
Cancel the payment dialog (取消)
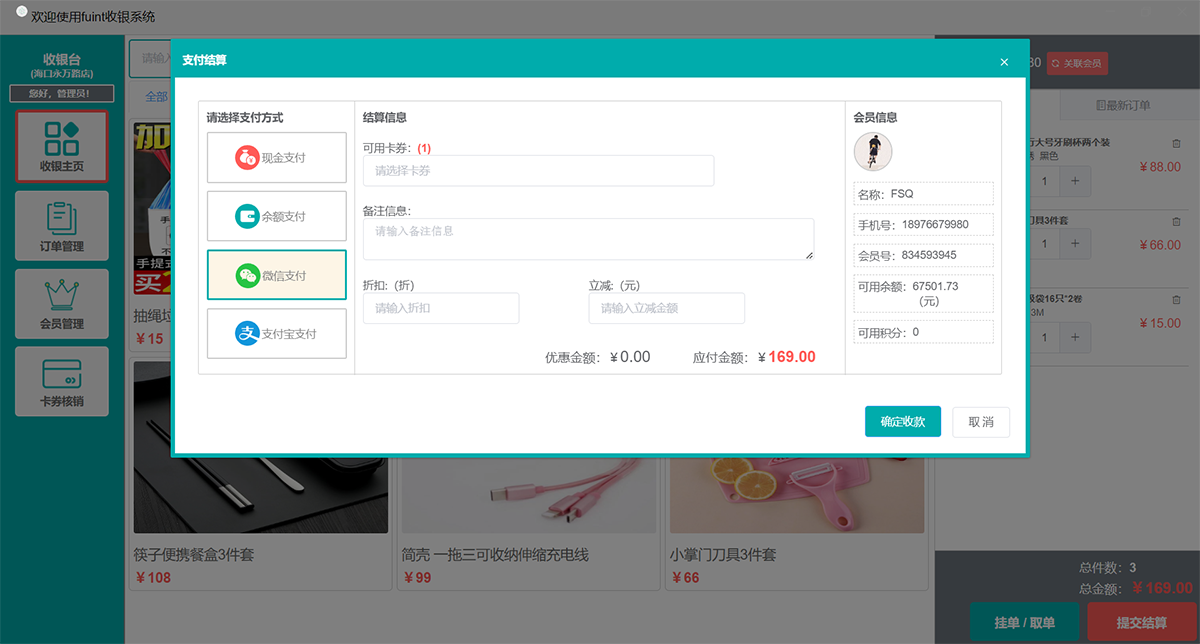coord(980,422)
